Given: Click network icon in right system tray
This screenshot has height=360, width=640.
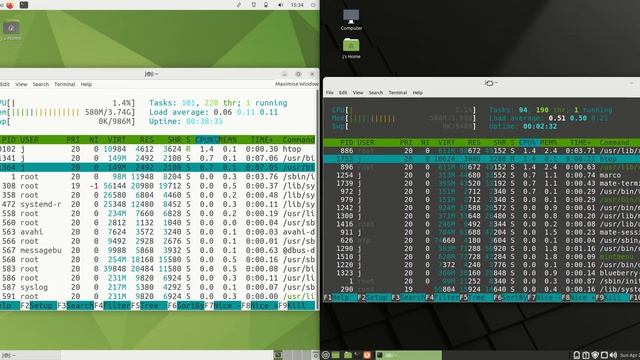Looking at the screenshot, I should click(604, 355).
